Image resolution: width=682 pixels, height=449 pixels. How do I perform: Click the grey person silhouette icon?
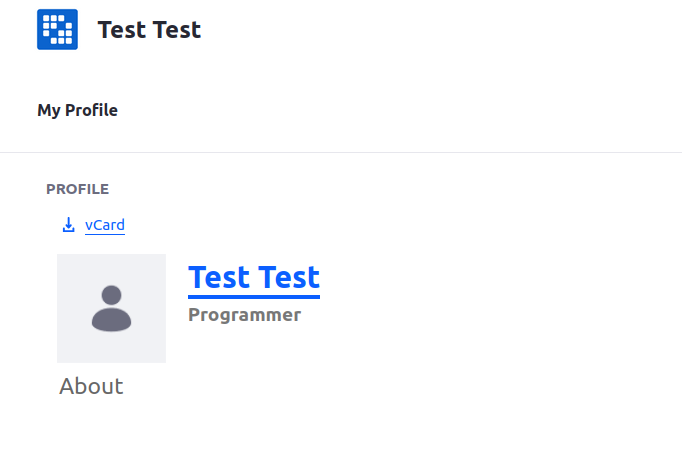pos(111,308)
